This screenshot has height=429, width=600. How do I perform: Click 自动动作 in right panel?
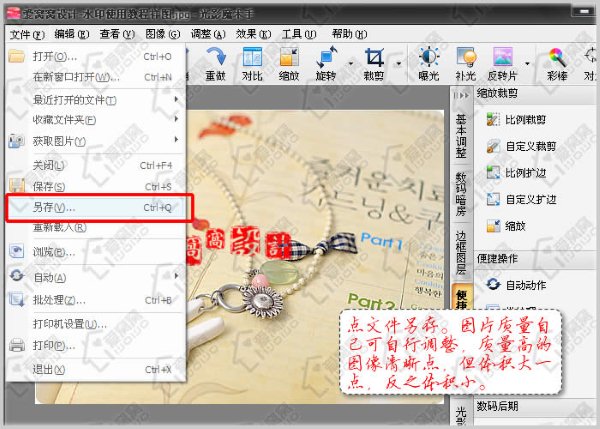pyautogui.click(x=516, y=285)
